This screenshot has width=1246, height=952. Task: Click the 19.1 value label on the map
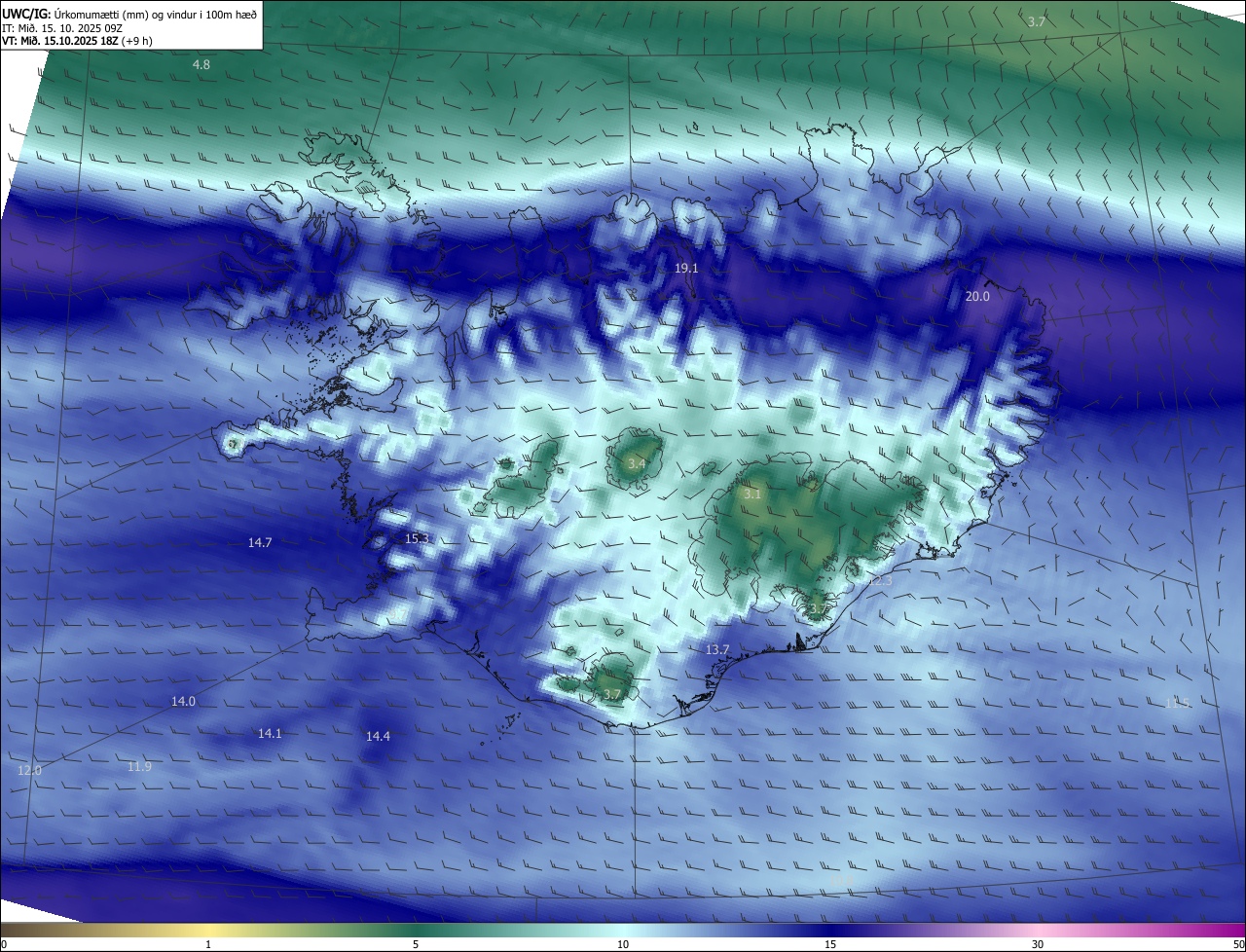[687, 268]
